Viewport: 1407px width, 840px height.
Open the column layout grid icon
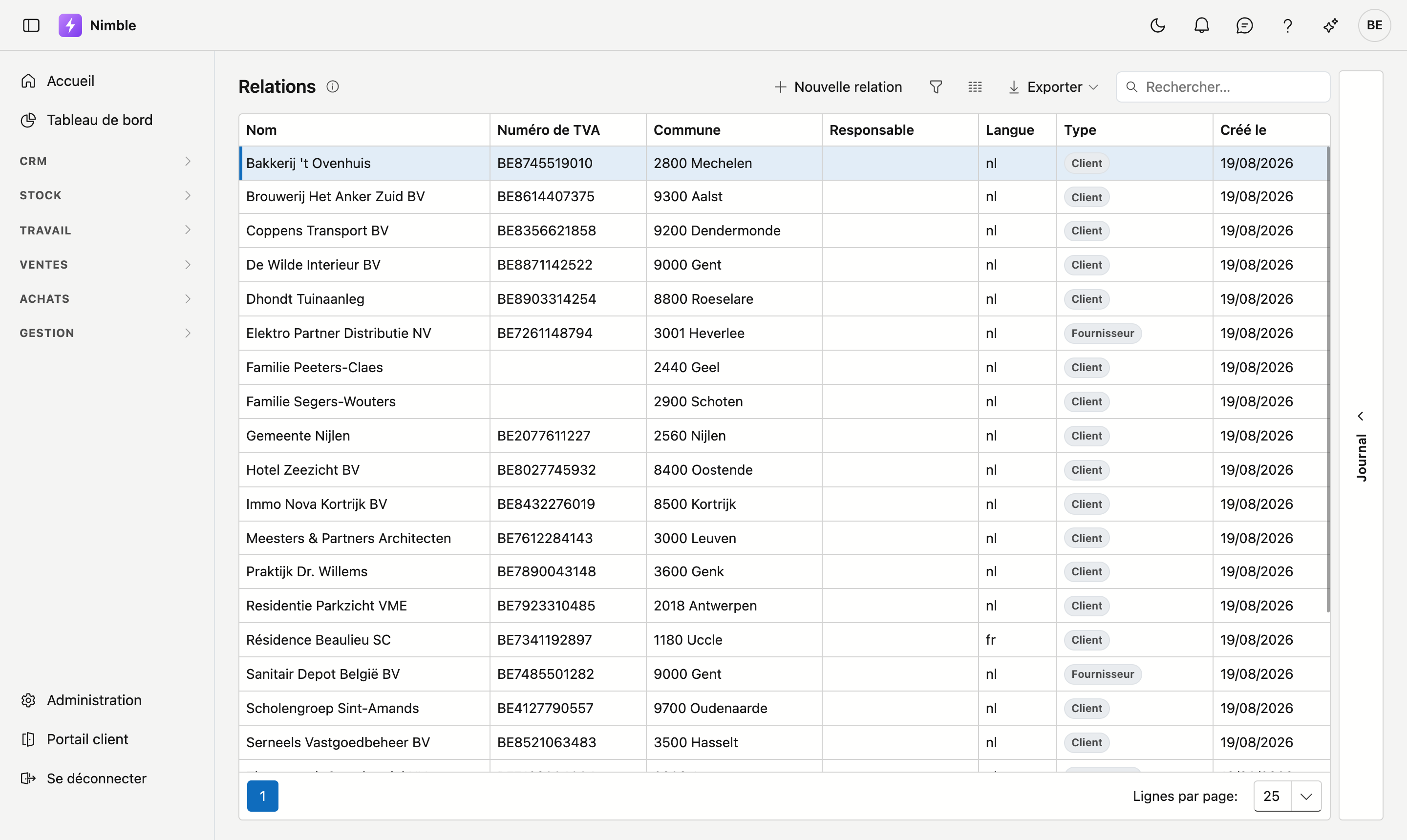click(x=975, y=86)
